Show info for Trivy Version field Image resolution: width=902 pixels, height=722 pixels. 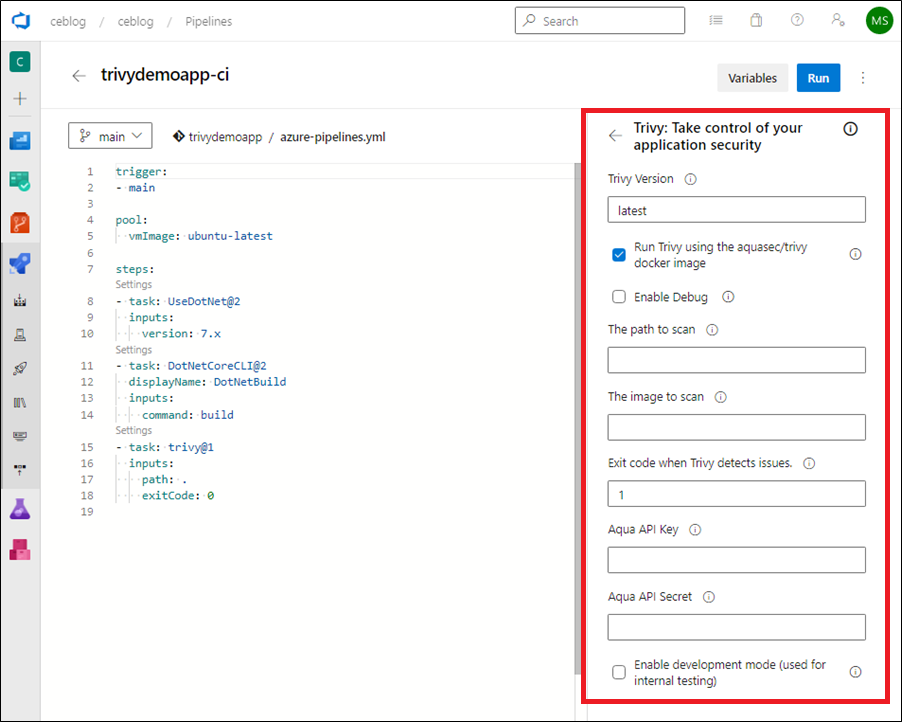click(x=690, y=179)
